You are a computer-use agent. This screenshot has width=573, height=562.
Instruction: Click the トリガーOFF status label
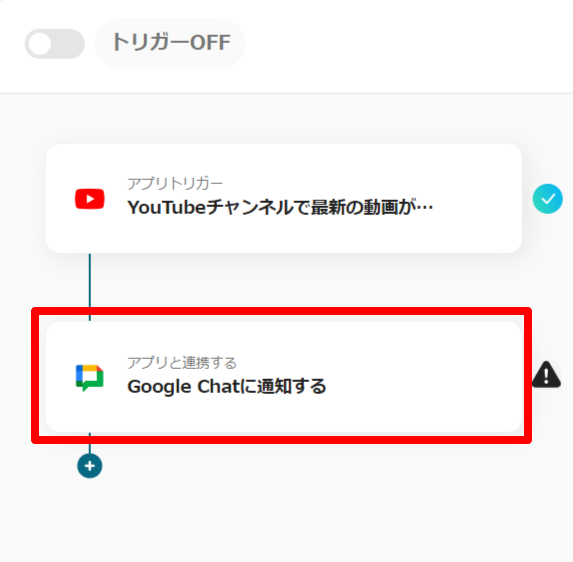pyautogui.click(x=170, y=43)
